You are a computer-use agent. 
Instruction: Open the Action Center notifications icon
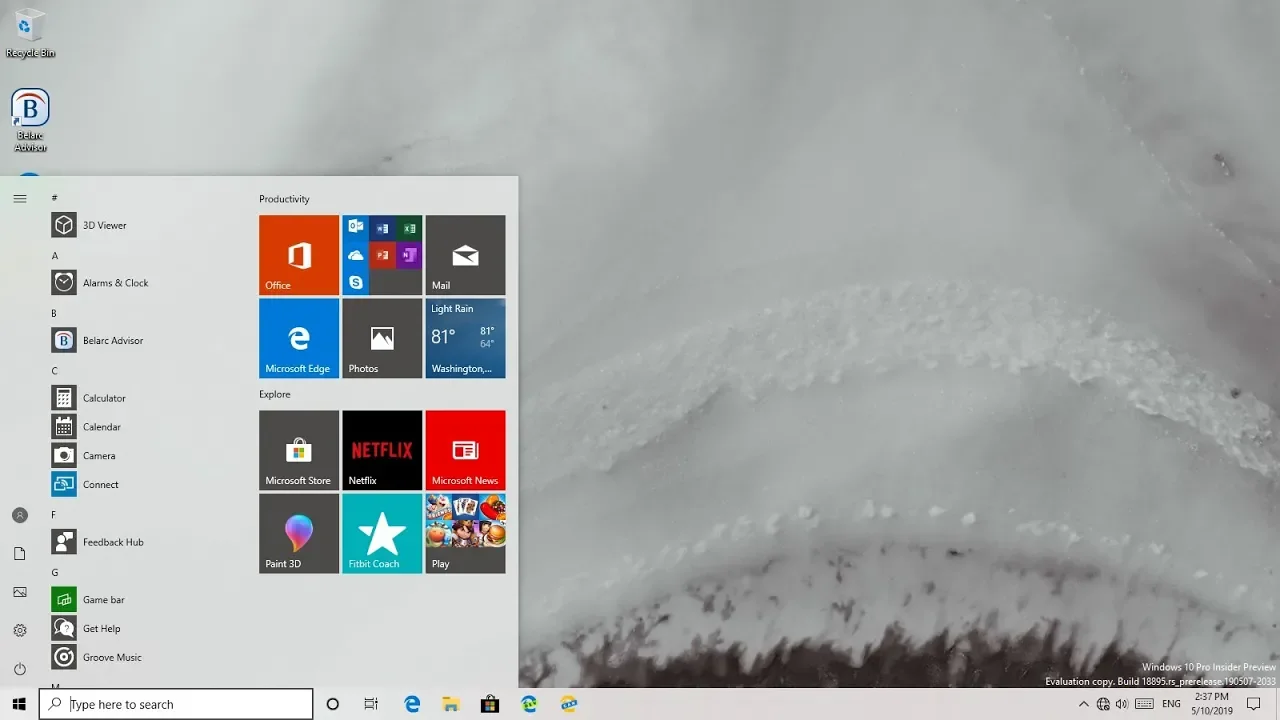(1254, 704)
